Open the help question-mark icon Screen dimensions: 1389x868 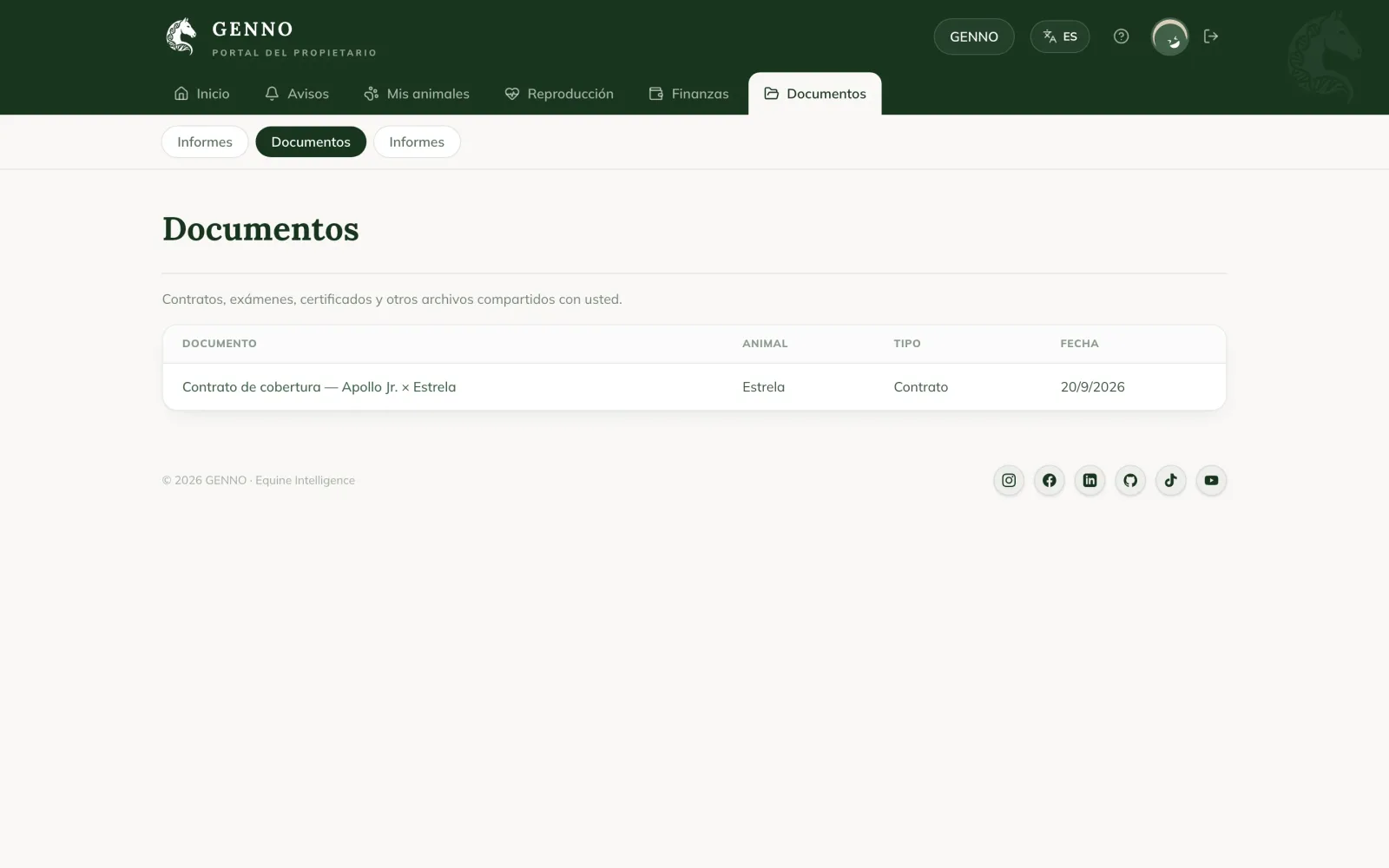[1121, 36]
